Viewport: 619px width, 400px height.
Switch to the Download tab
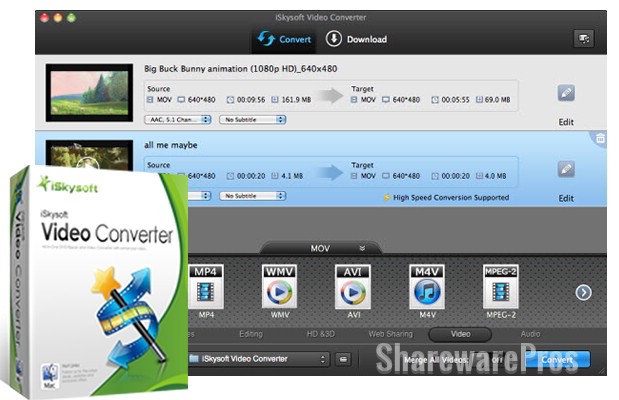click(x=356, y=39)
